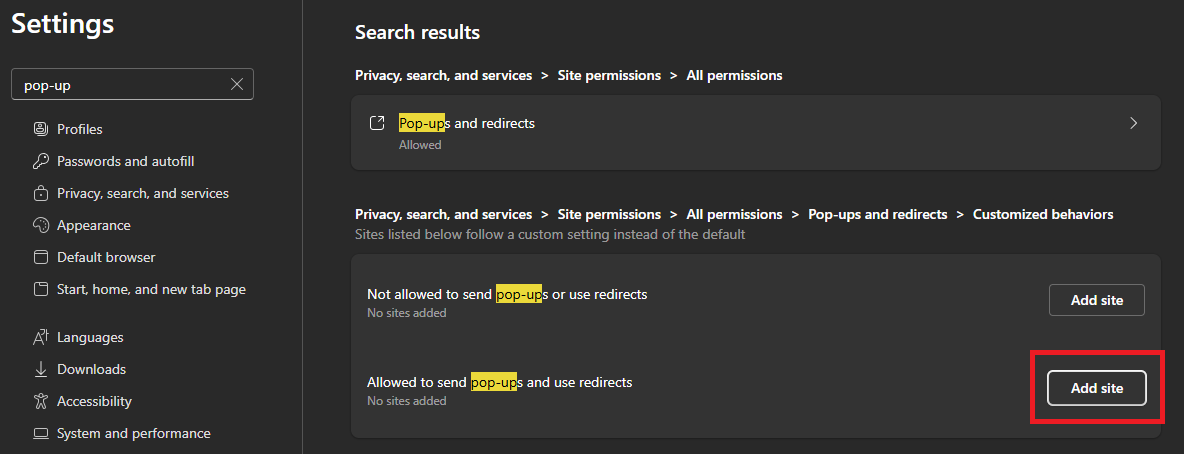Image resolution: width=1184 pixels, height=454 pixels.
Task: Click the Customized behaviors breadcrumb
Action: tap(1042, 214)
